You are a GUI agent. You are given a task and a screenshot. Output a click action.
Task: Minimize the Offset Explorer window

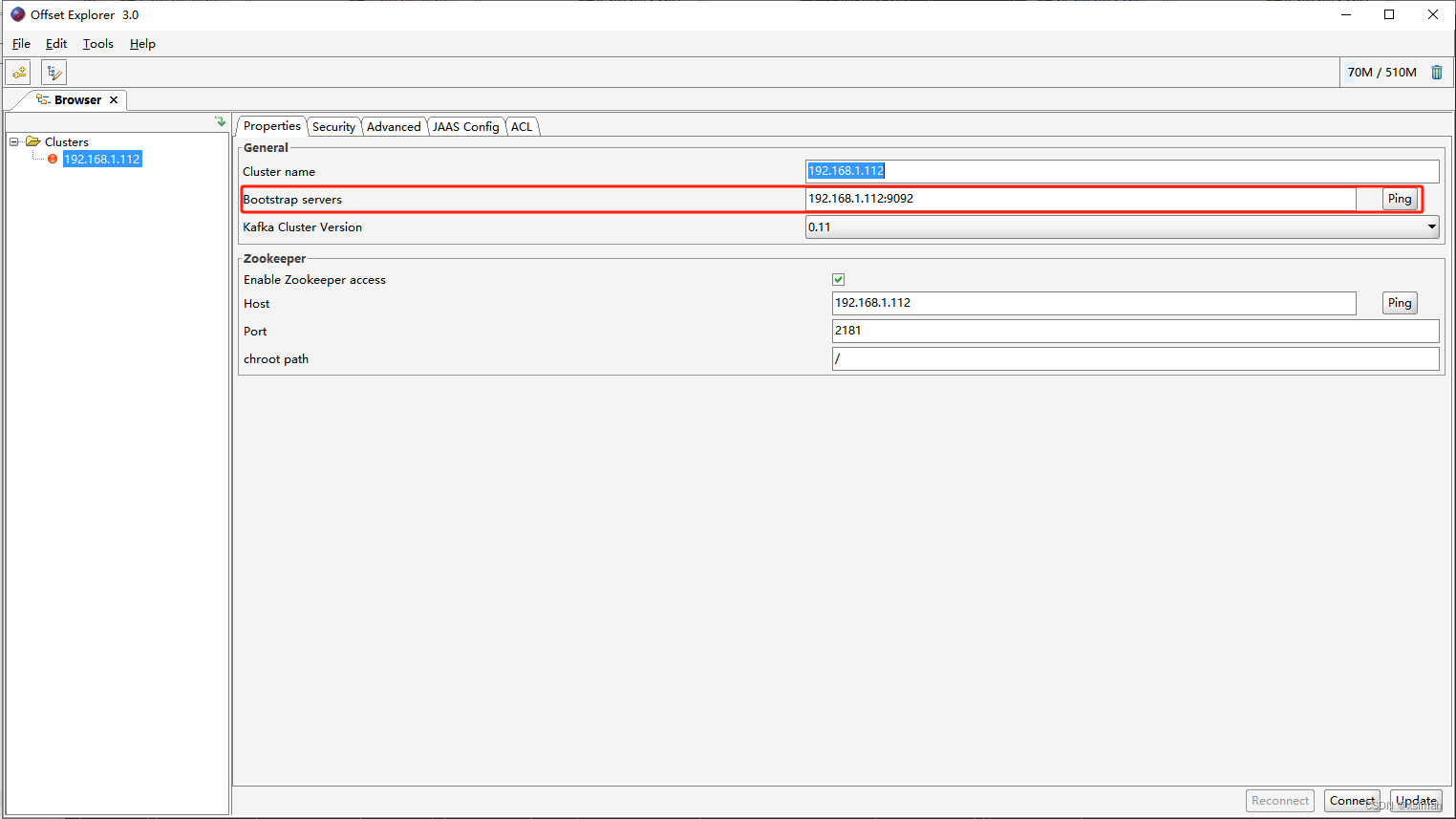pyautogui.click(x=1345, y=14)
